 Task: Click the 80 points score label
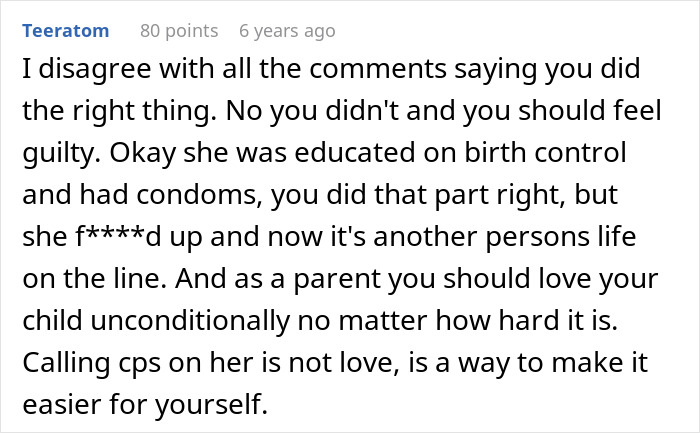point(179,31)
